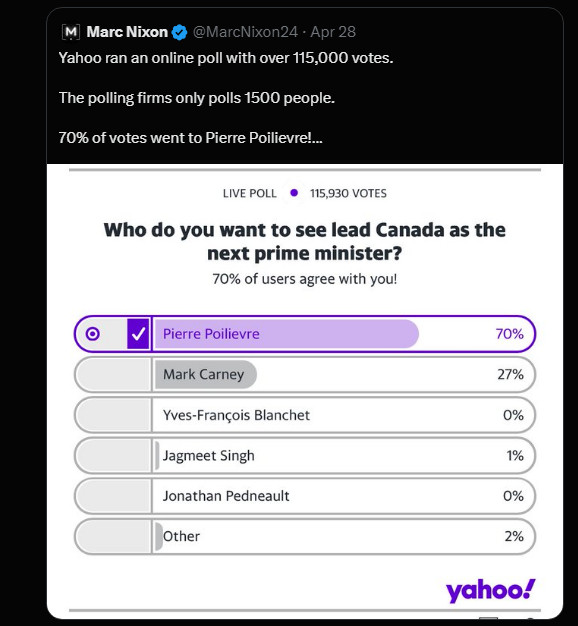Click the 27% Mark Carney result bar
This screenshot has width=578, height=626.
206,374
